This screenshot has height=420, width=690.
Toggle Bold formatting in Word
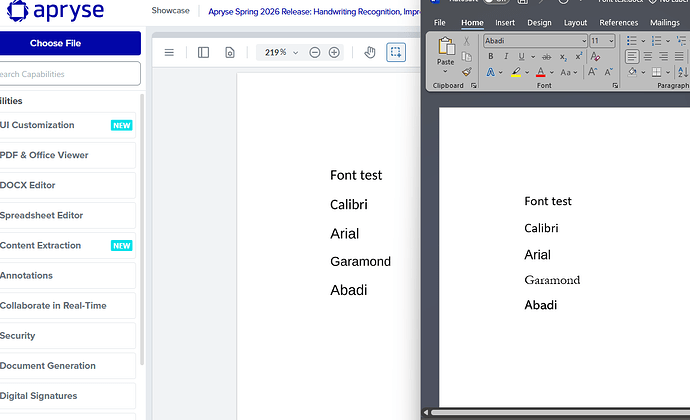click(x=491, y=56)
